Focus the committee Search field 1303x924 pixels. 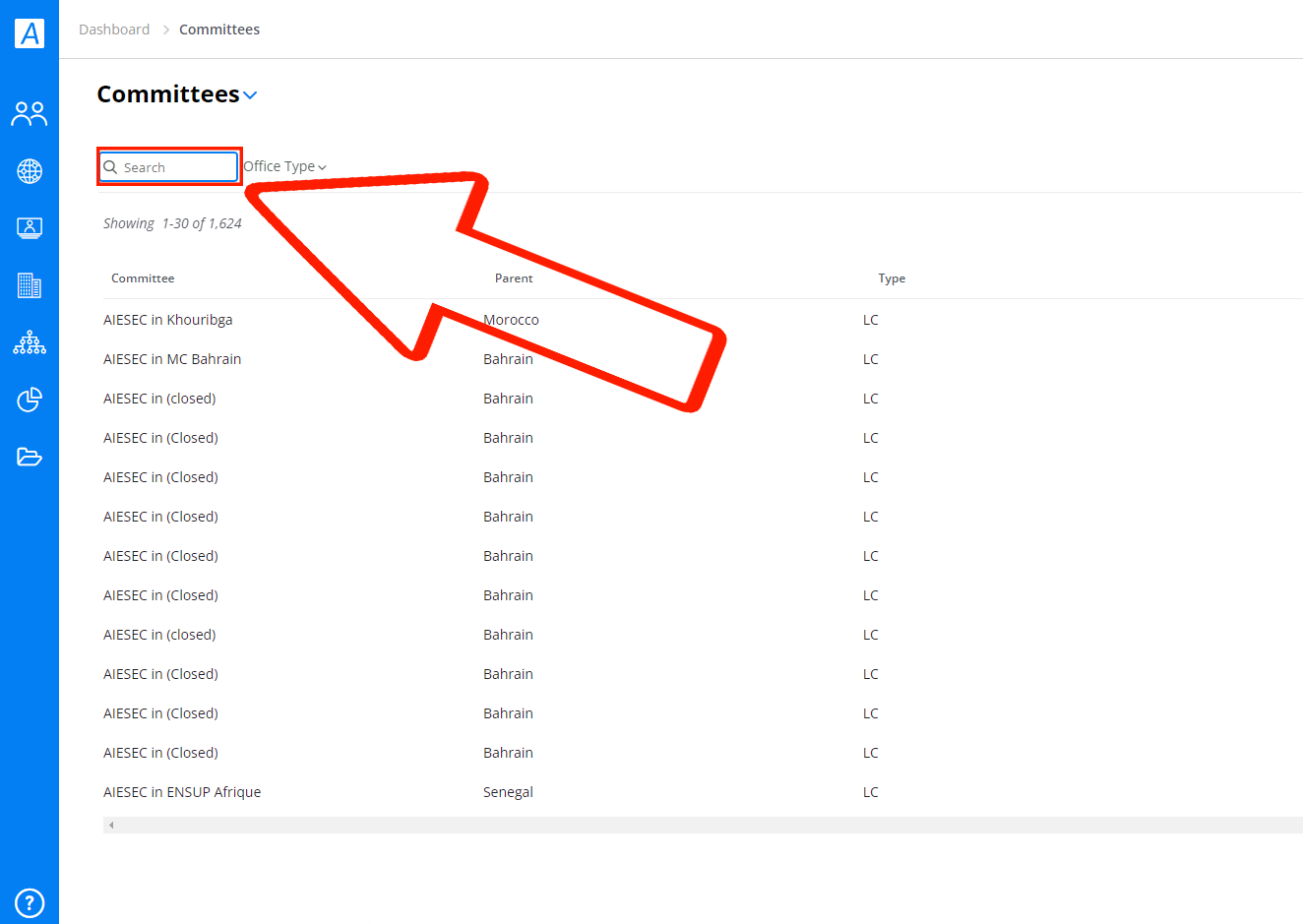(169, 167)
